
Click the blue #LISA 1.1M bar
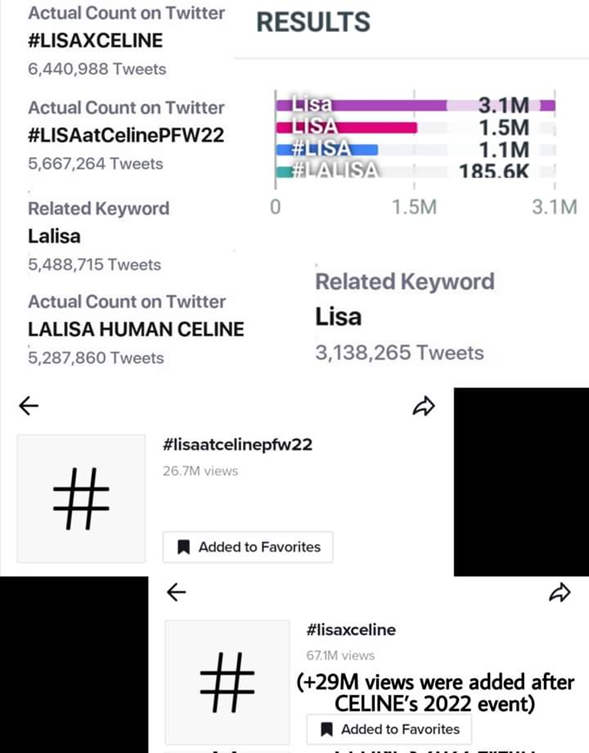pyautogui.click(x=327, y=150)
